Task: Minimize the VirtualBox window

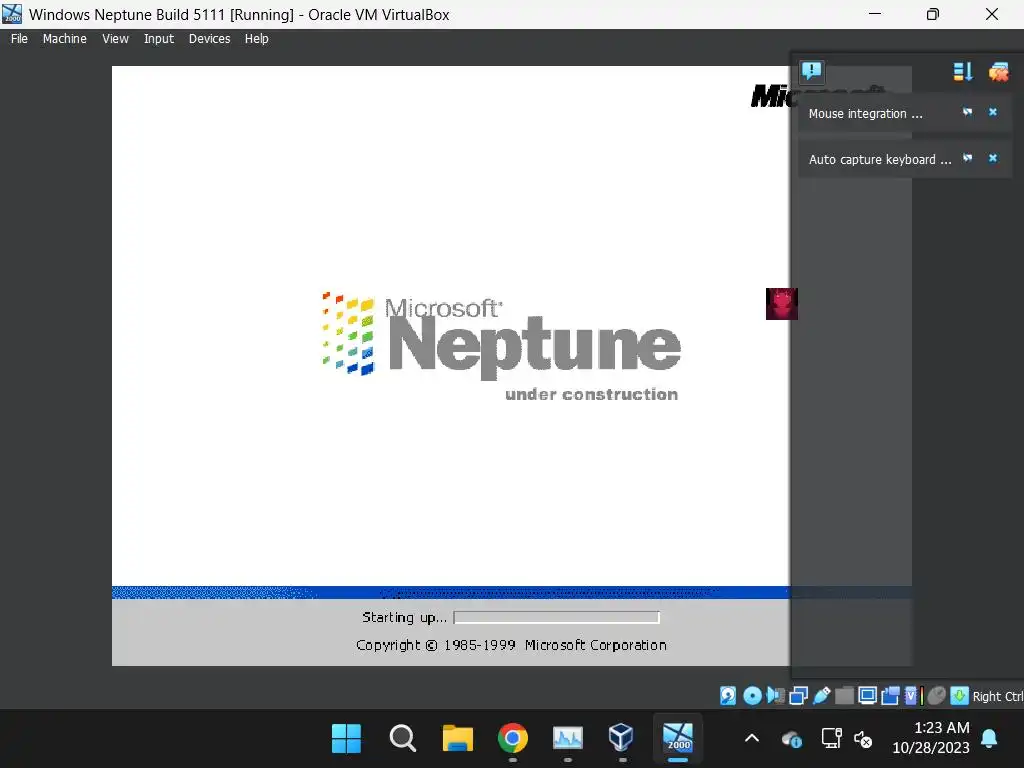Action: (x=875, y=14)
